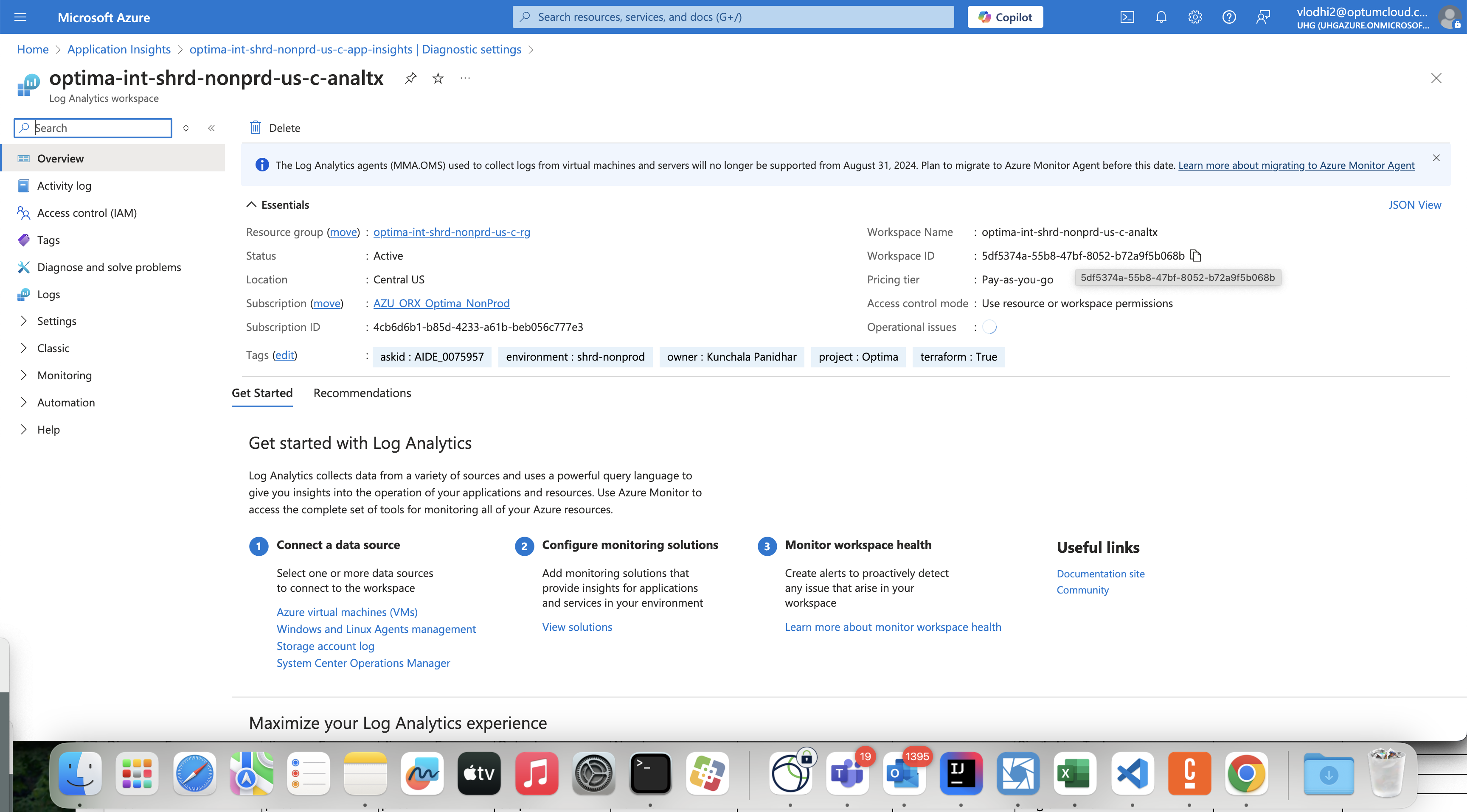
Task: Open Microsoft Teams from the Dock
Action: pos(847,773)
